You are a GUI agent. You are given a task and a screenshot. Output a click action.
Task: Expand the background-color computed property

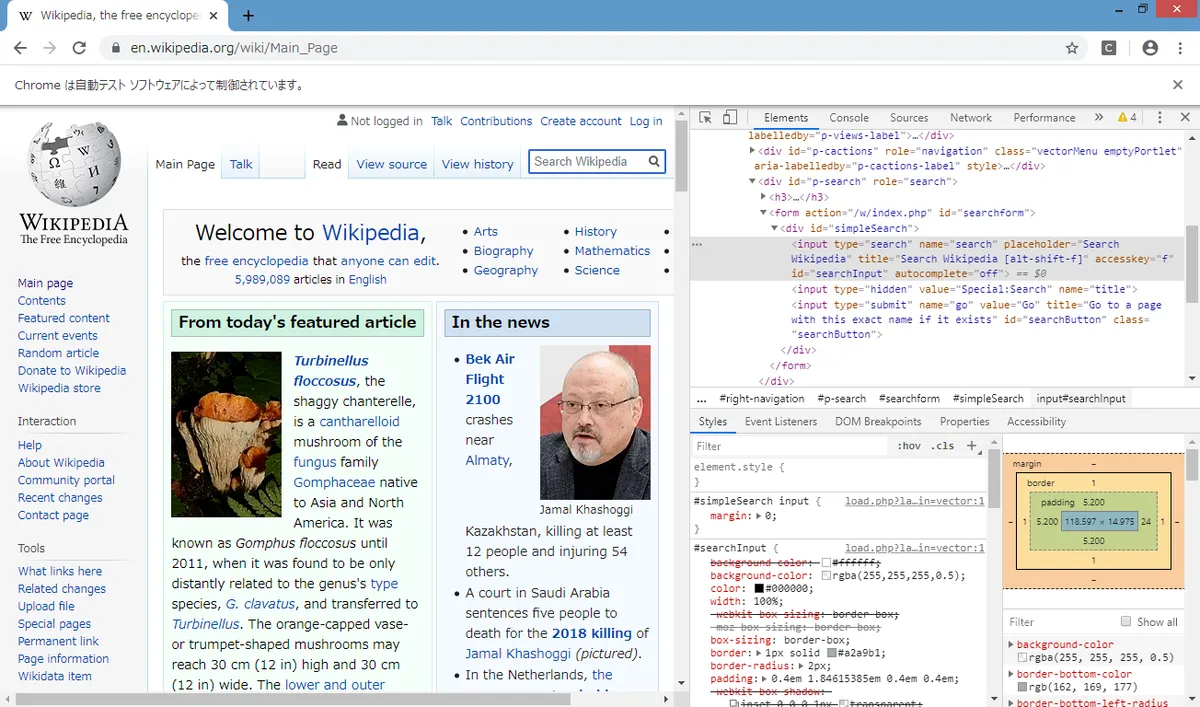pyautogui.click(x=1011, y=644)
